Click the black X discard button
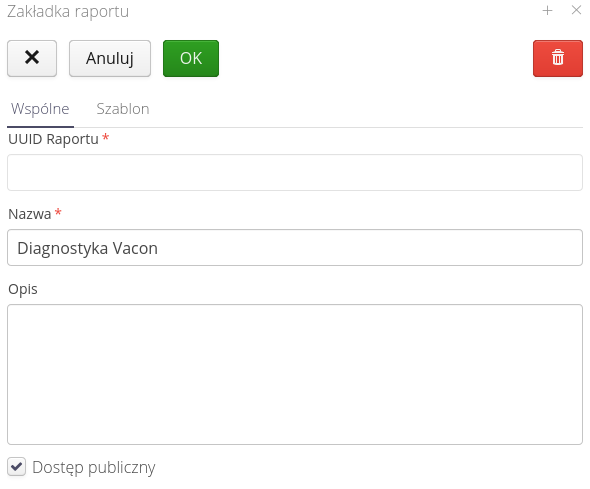Image resolution: width=590 pixels, height=489 pixels. point(32,58)
